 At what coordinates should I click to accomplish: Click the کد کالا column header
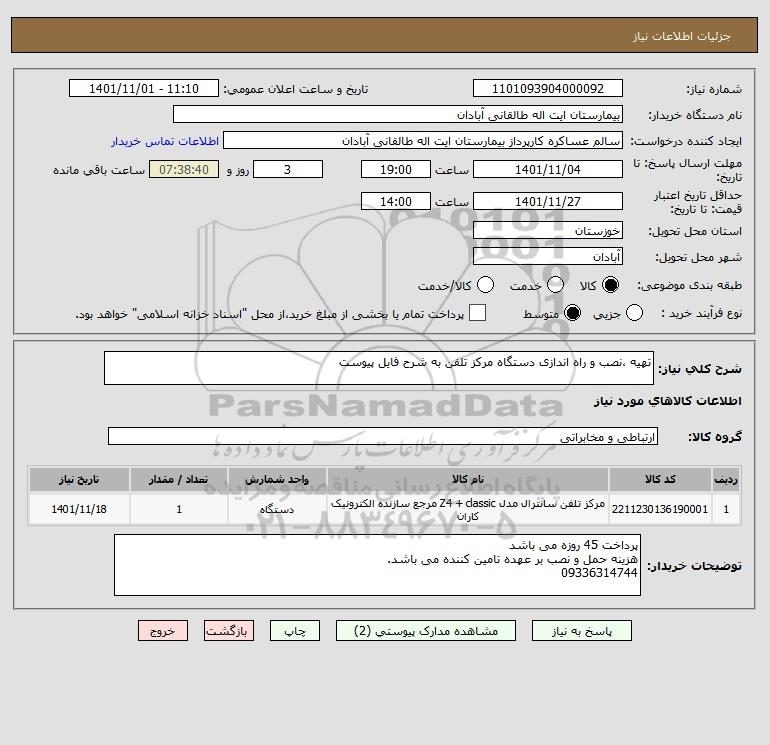click(660, 479)
